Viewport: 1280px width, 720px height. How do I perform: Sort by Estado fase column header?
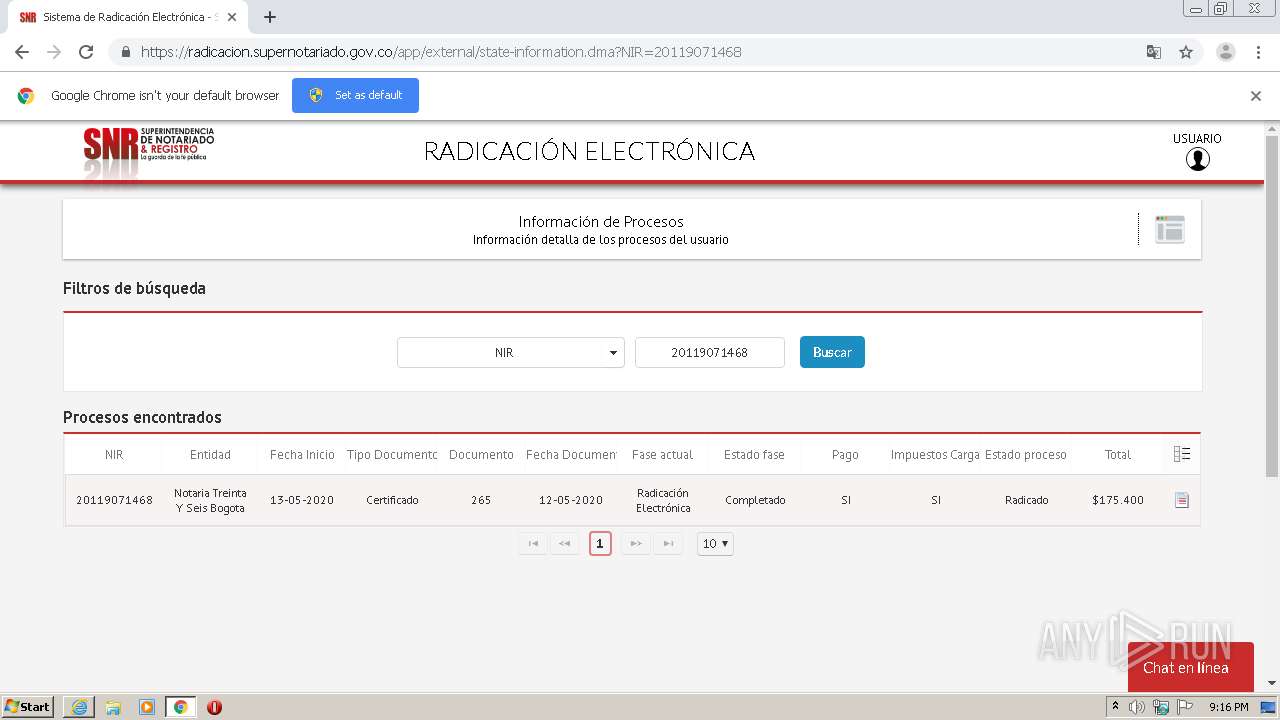click(x=754, y=454)
